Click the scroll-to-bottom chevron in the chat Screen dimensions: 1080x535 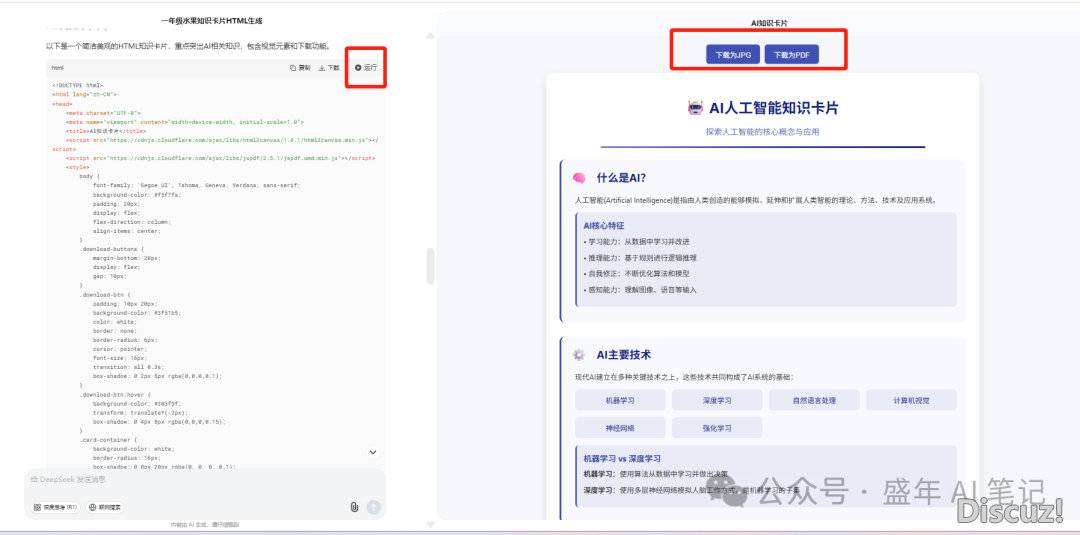pyautogui.click(x=373, y=452)
